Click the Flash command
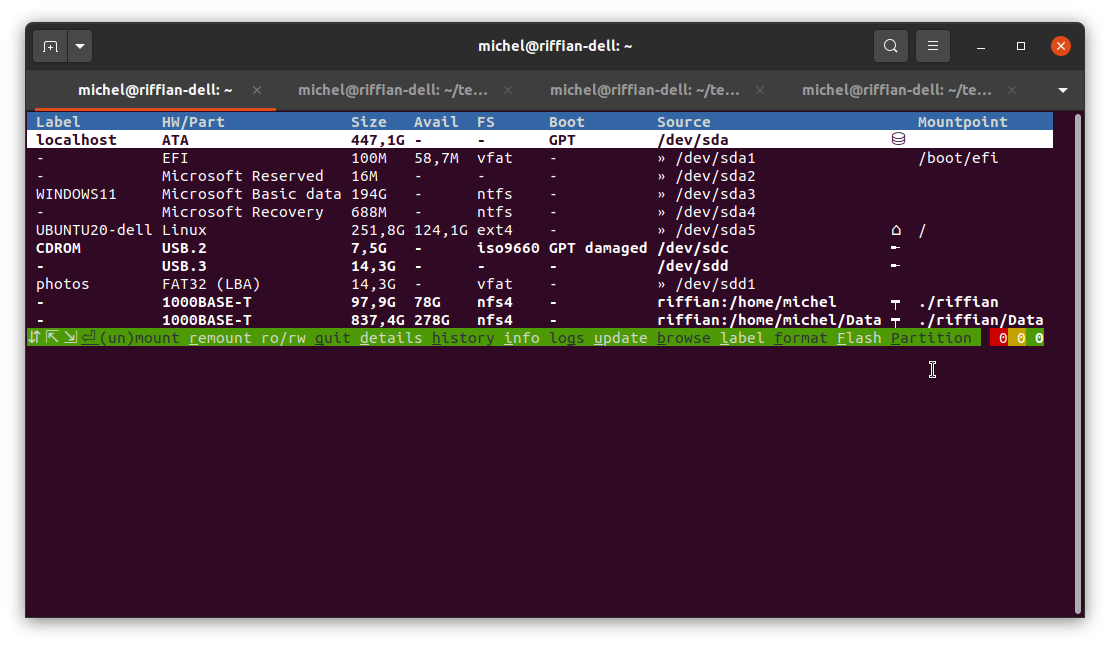This screenshot has width=1110, height=646. [x=859, y=338]
